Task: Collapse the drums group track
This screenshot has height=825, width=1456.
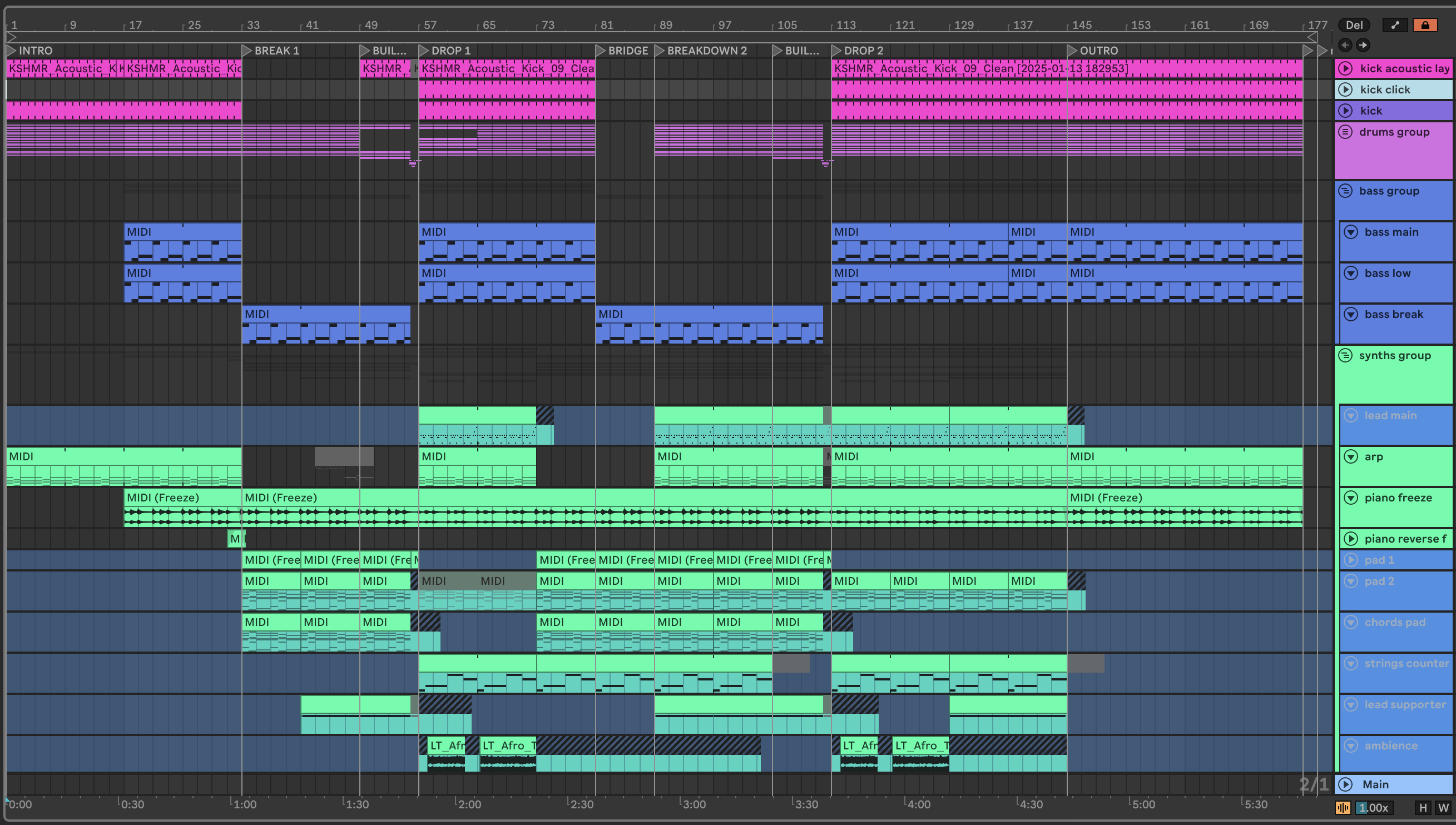Action: (x=1345, y=132)
